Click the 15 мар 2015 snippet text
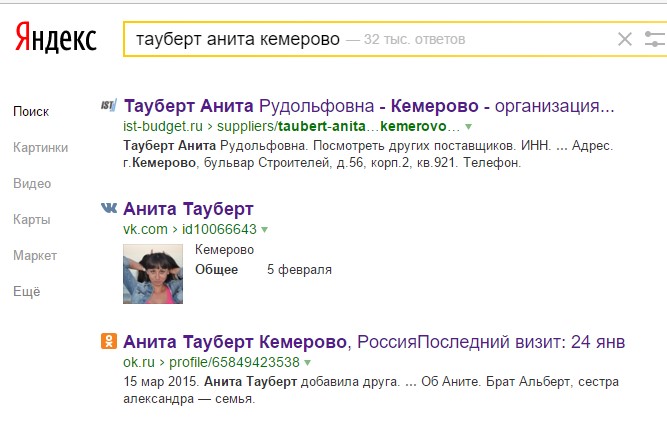The width and height of the screenshot is (667, 421). [x=160, y=381]
